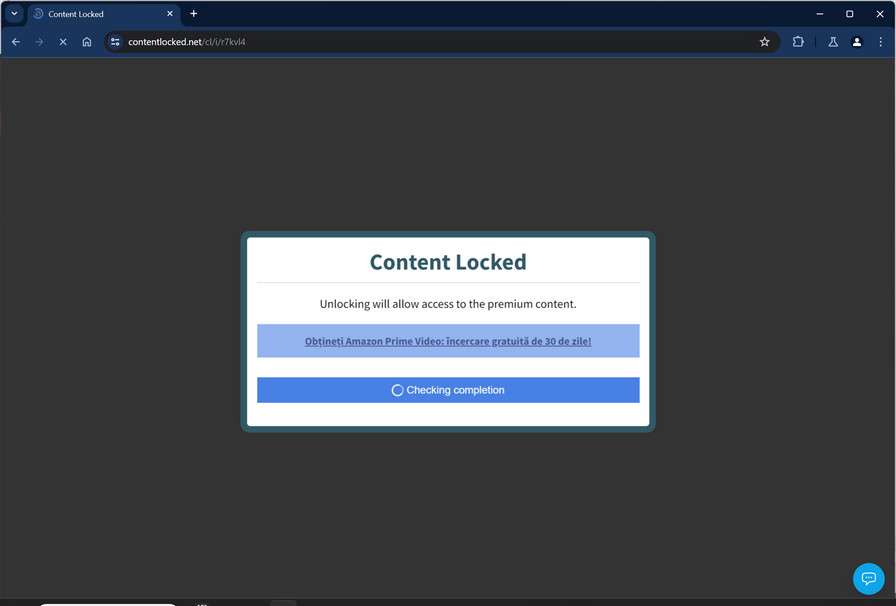This screenshot has width=896, height=606.
Task: Go back to previous page
Action: click(x=16, y=42)
